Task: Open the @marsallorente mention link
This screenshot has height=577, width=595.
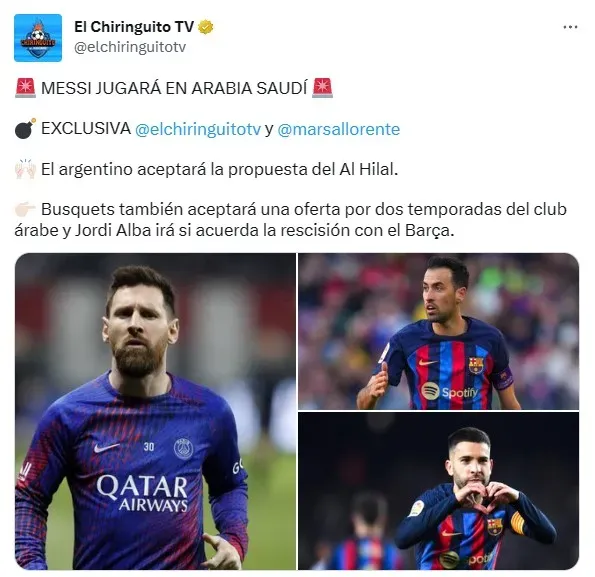Action: click(x=338, y=129)
